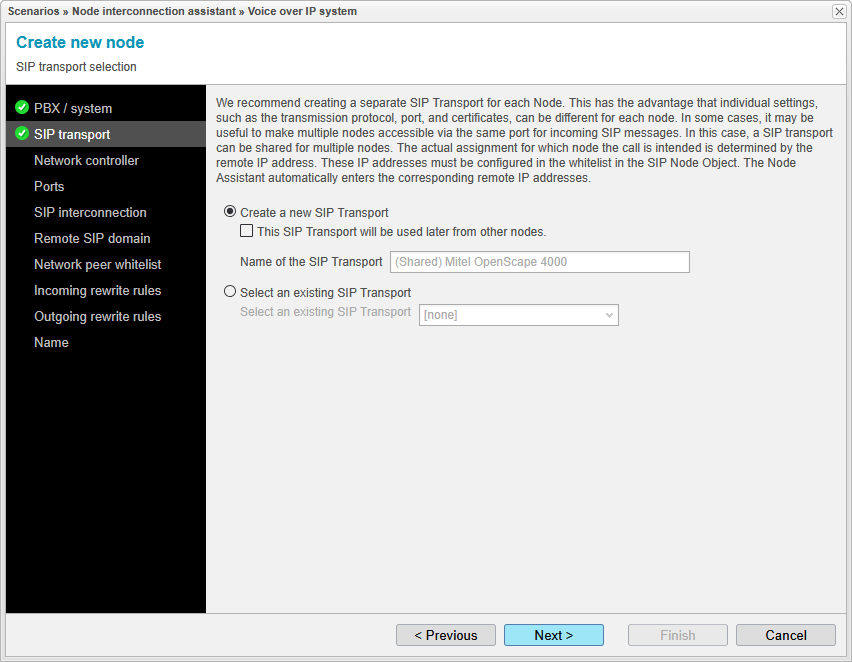Click the Name of the SIP Transport field
This screenshot has width=852, height=662.
click(x=539, y=262)
